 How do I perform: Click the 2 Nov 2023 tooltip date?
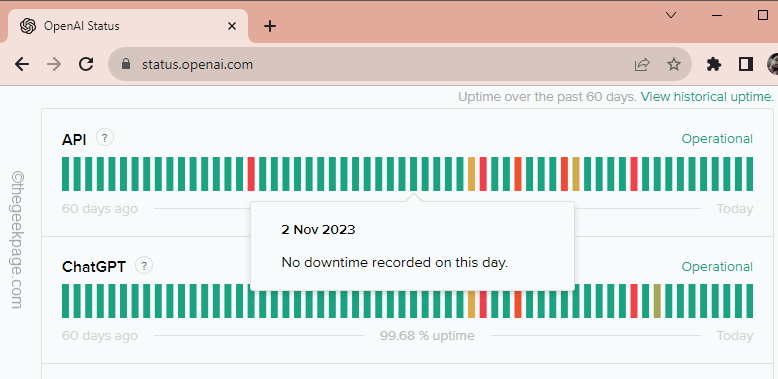tap(318, 230)
